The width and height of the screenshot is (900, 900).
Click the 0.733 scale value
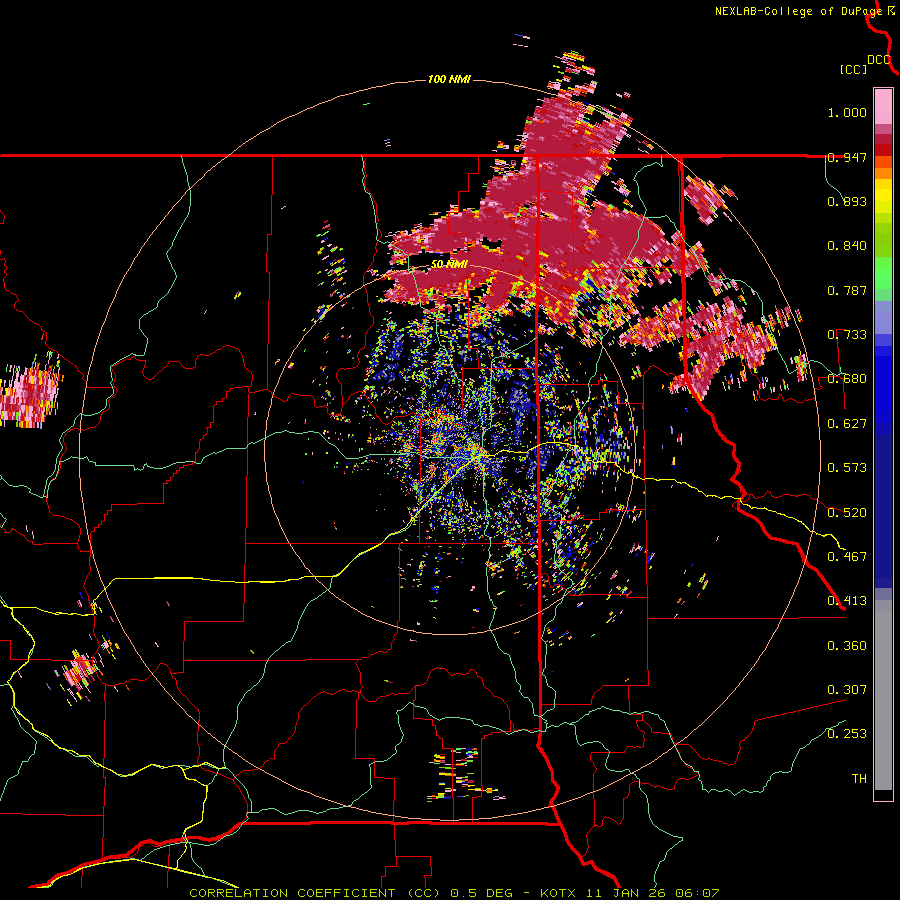pyautogui.click(x=847, y=335)
